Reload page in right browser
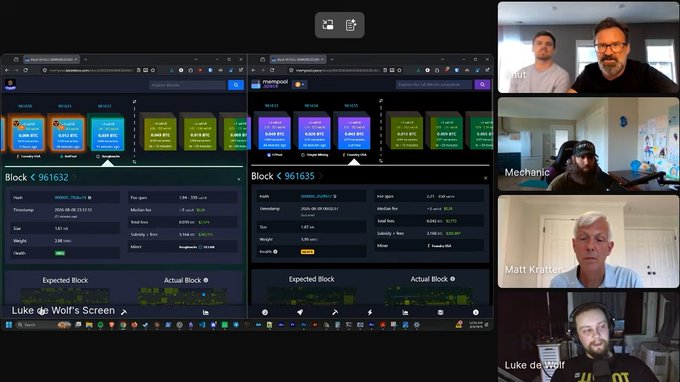The height and width of the screenshot is (382, 680). point(272,70)
